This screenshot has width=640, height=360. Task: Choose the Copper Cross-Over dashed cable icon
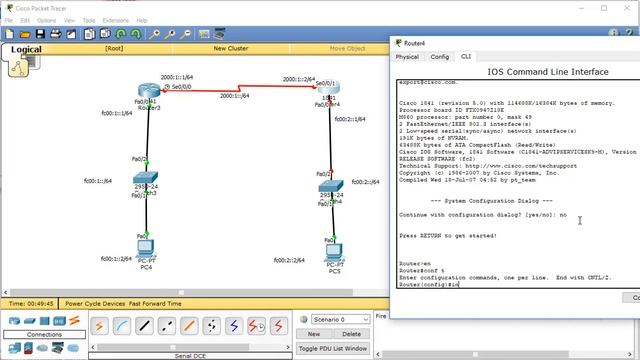click(x=167, y=326)
